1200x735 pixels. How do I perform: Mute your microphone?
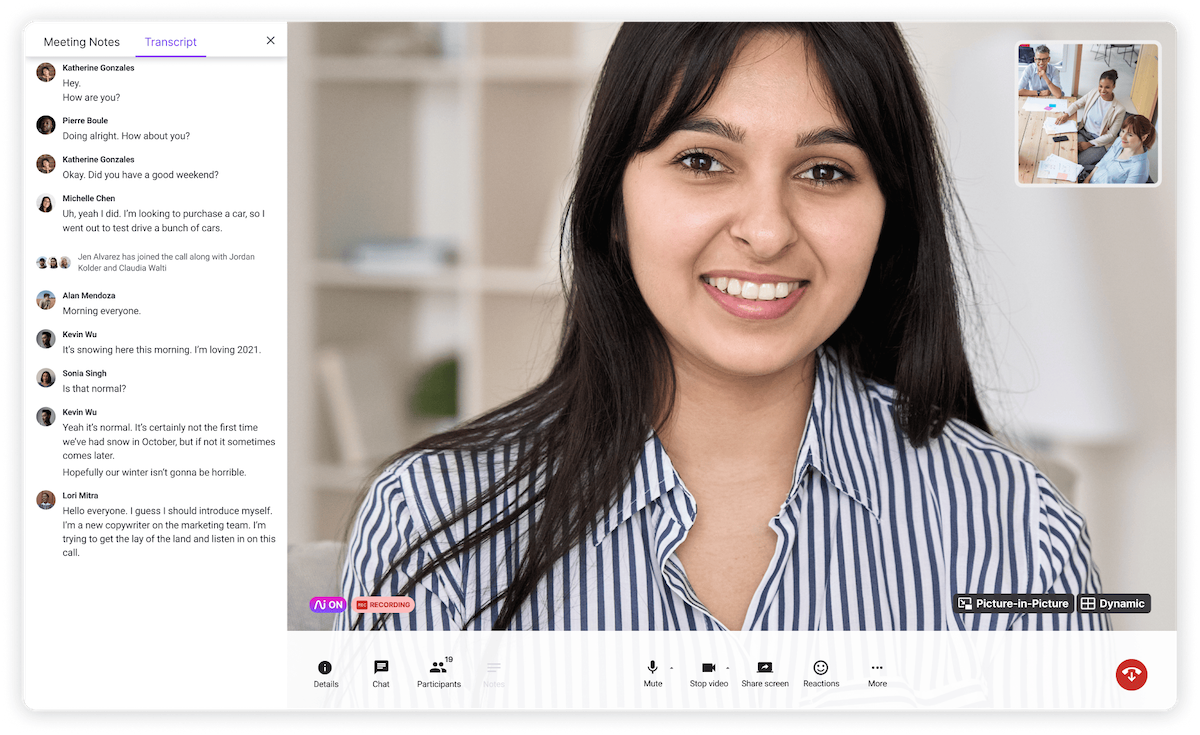click(653, 672)
